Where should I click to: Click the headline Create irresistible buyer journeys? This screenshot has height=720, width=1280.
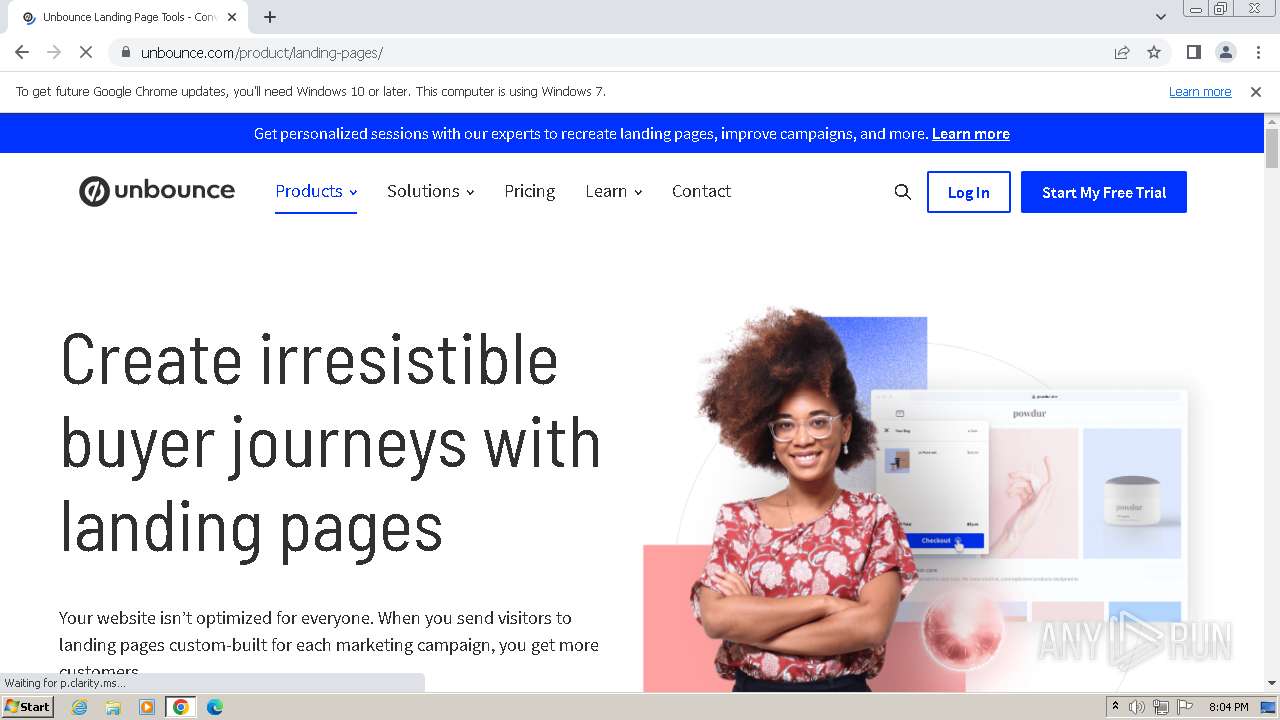(x=330, y=443)
